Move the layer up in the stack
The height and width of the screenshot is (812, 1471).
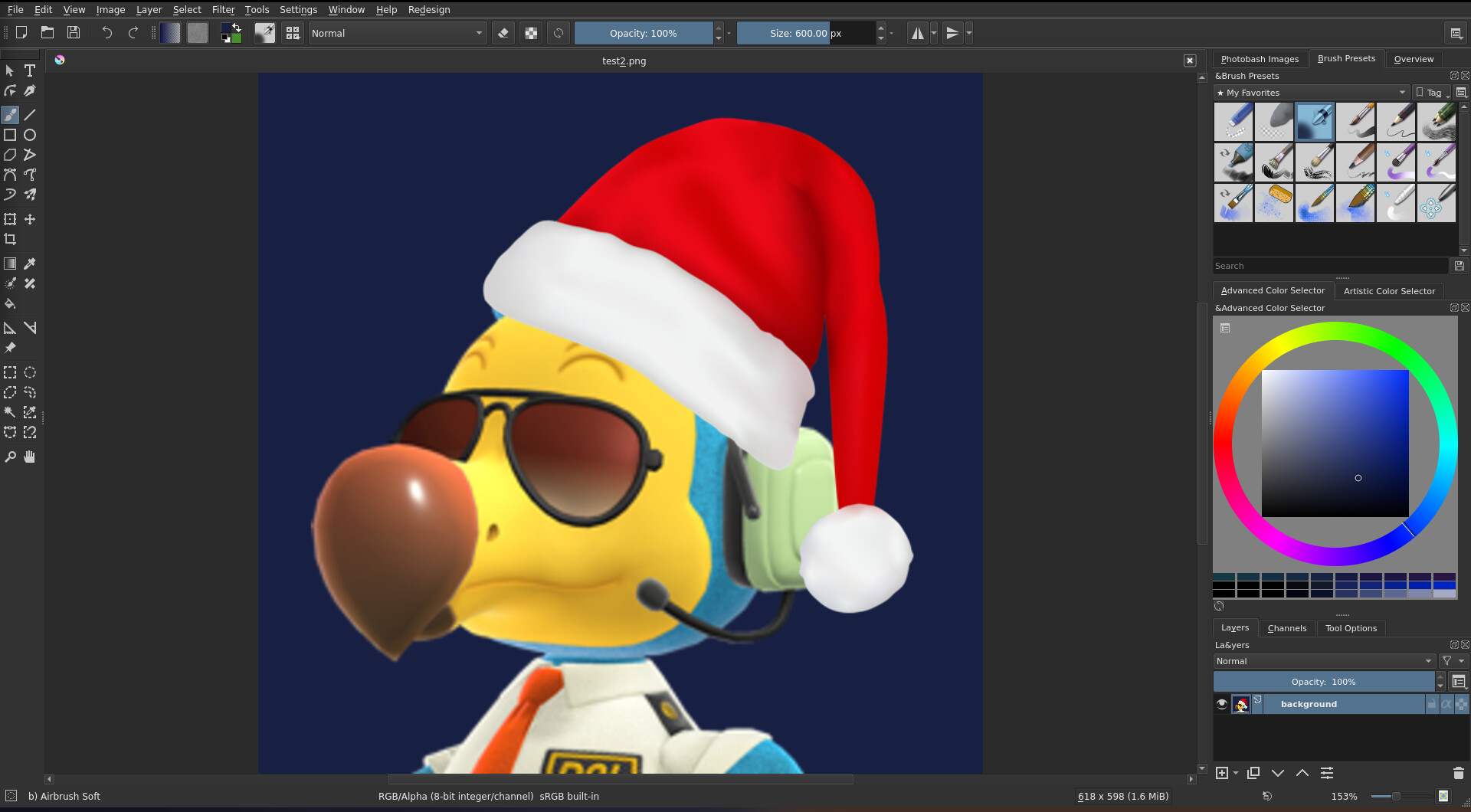pos(1302,773)
